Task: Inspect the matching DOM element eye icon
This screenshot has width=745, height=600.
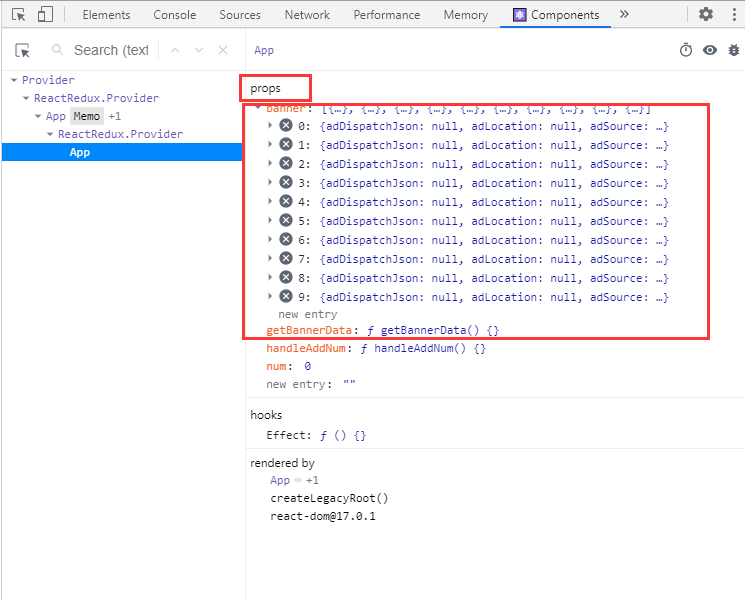Action: 710,50
